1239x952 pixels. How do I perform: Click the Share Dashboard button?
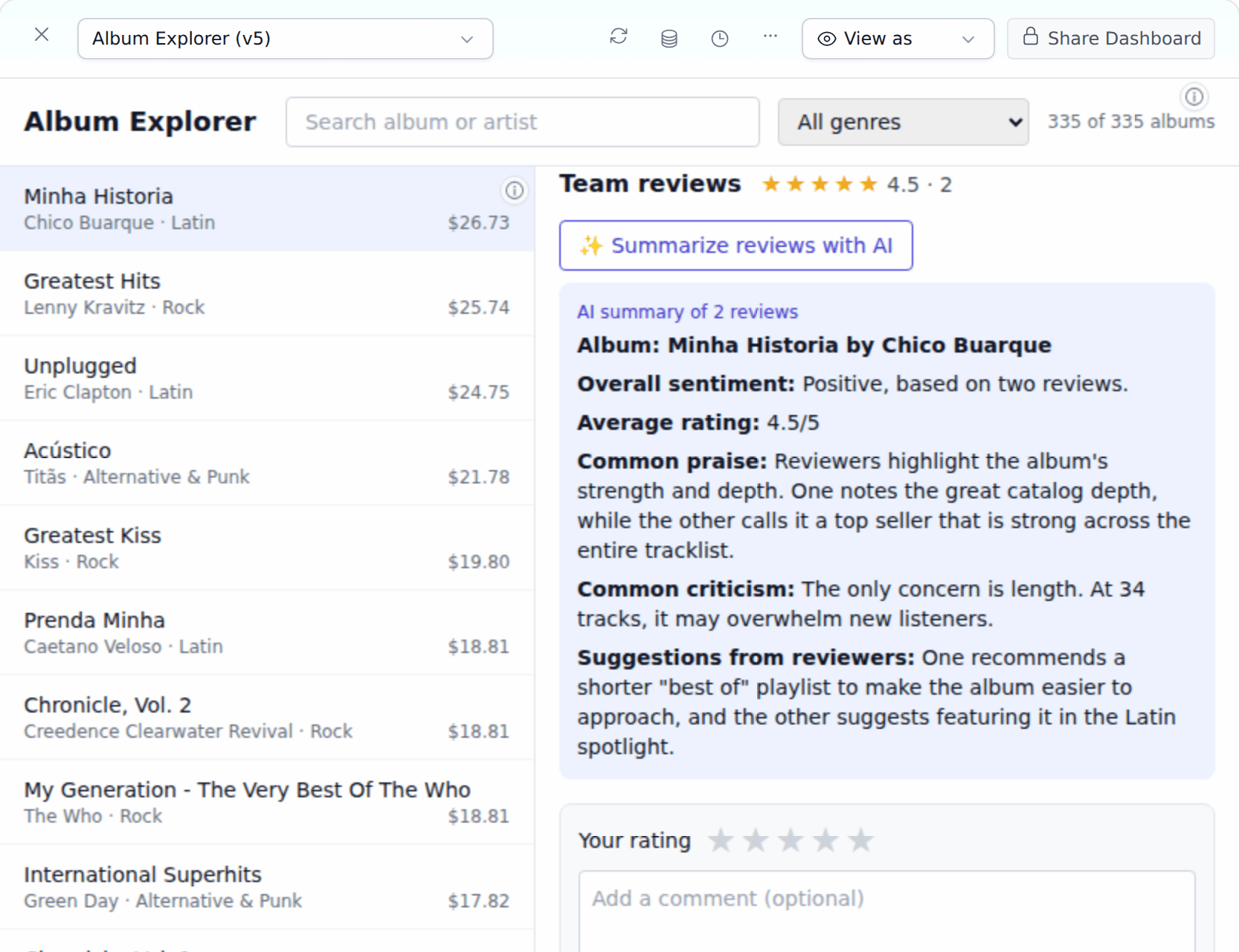[x=1111, y=39]
